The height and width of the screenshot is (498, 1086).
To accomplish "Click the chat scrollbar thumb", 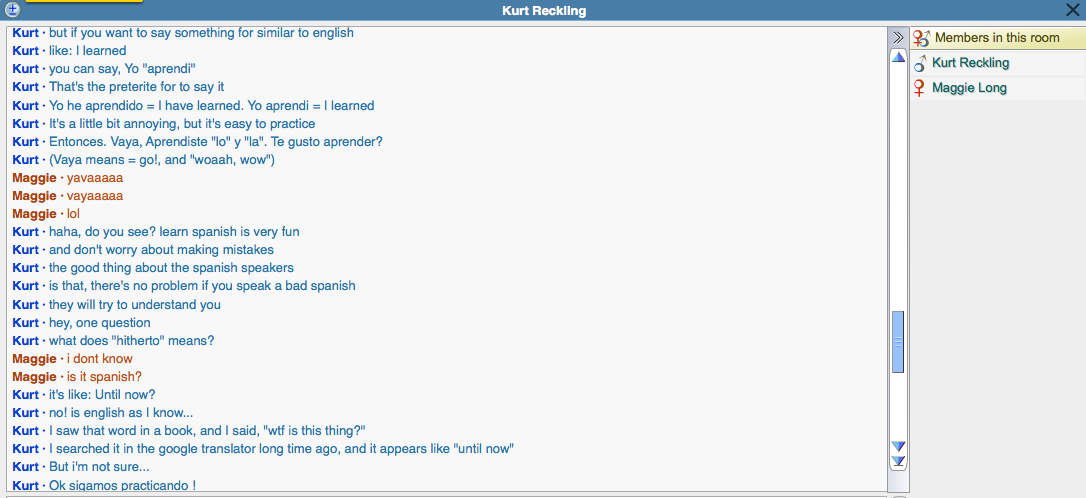I will coord(898,341).
